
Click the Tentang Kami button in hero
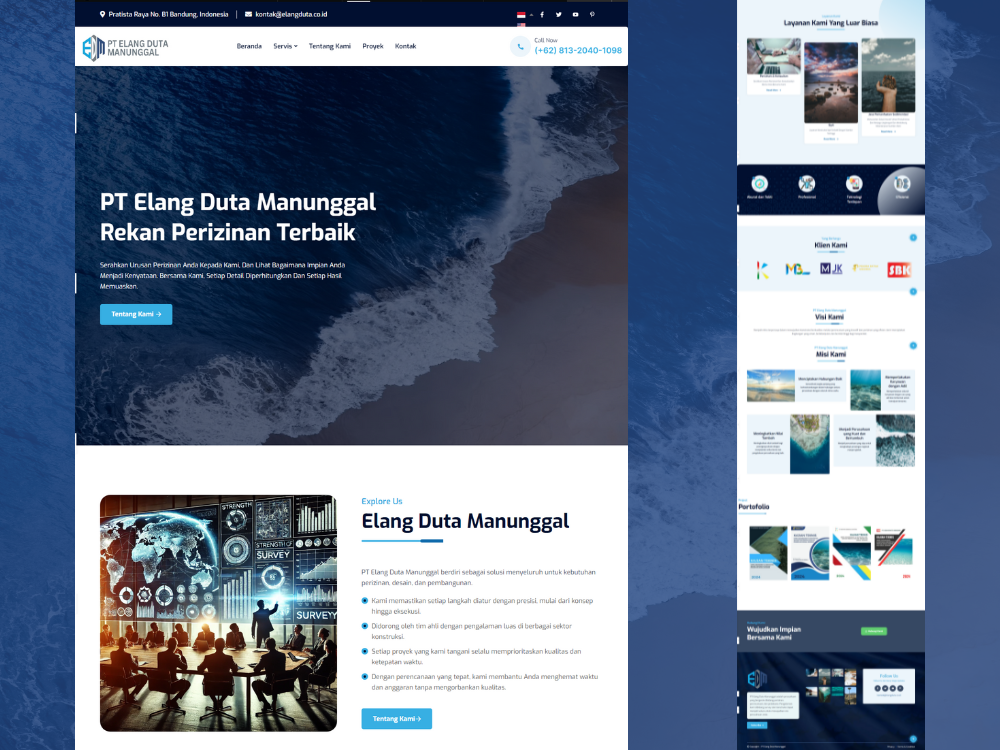tap(136, 314)
